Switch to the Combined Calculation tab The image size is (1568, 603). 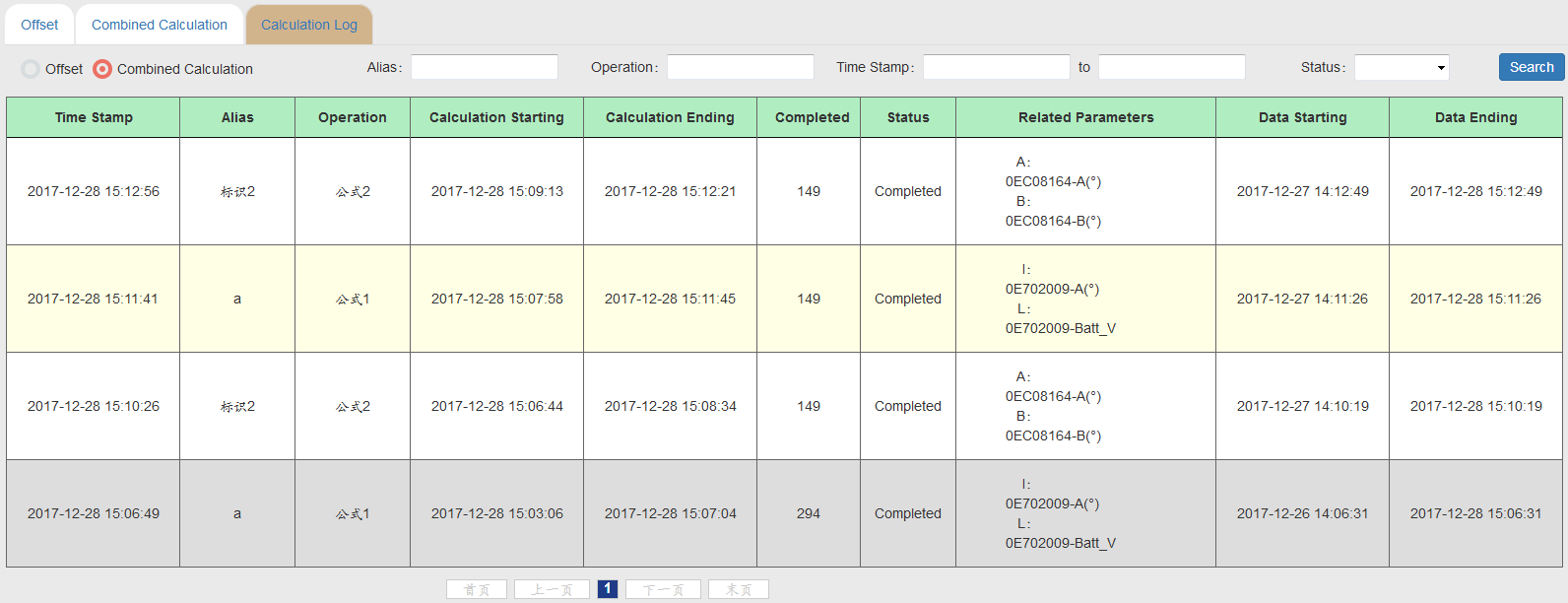pos(160,25)
